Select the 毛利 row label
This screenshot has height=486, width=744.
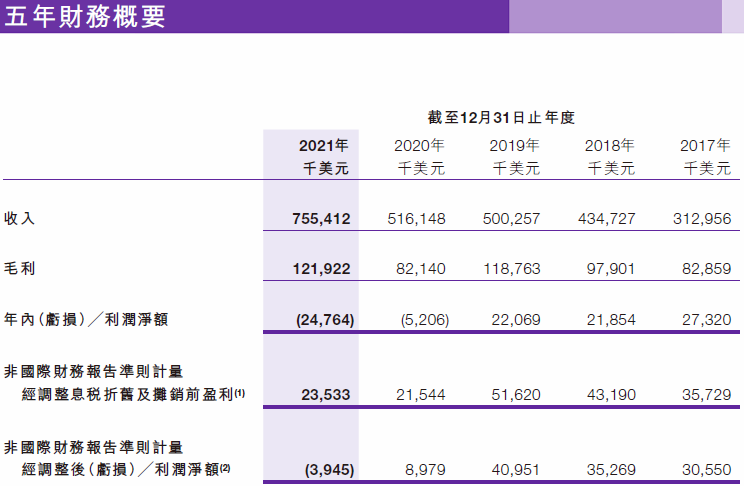(19, 269)
